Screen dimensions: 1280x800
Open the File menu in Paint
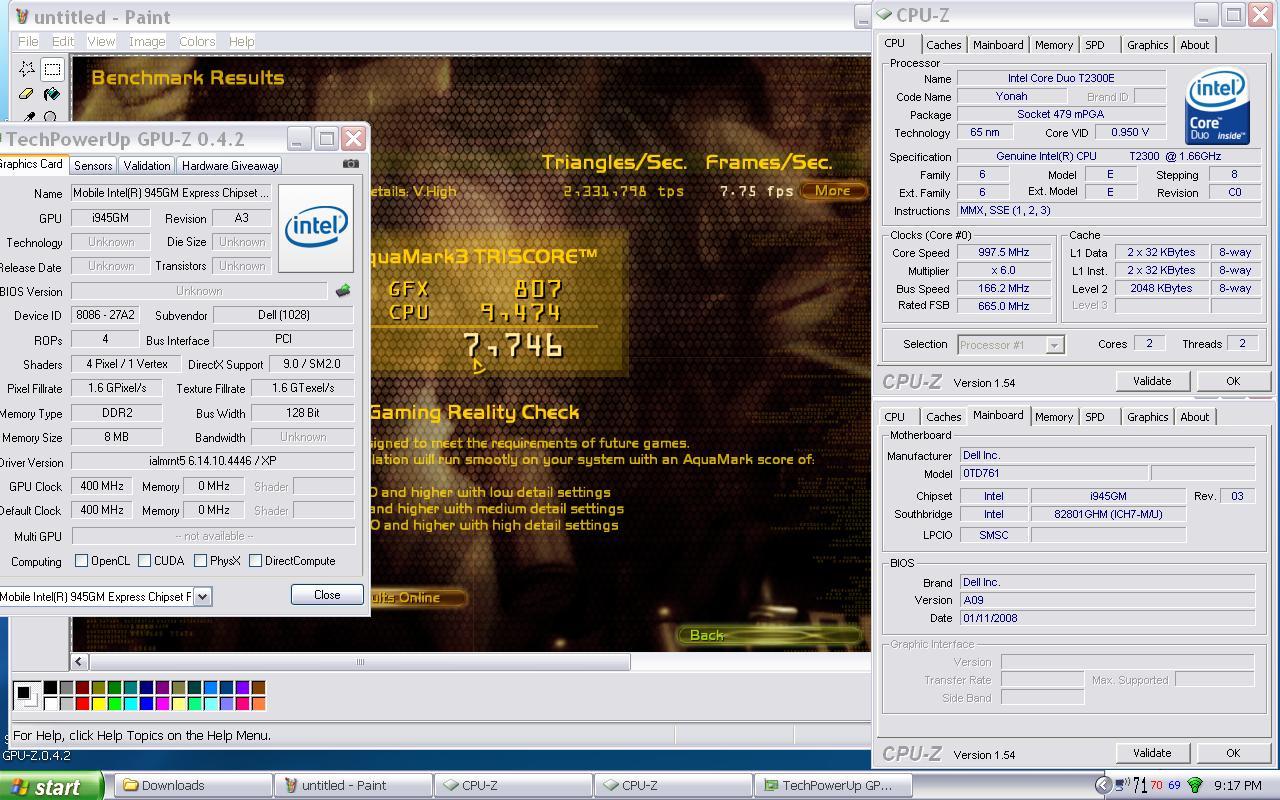[x=28, y=41]
